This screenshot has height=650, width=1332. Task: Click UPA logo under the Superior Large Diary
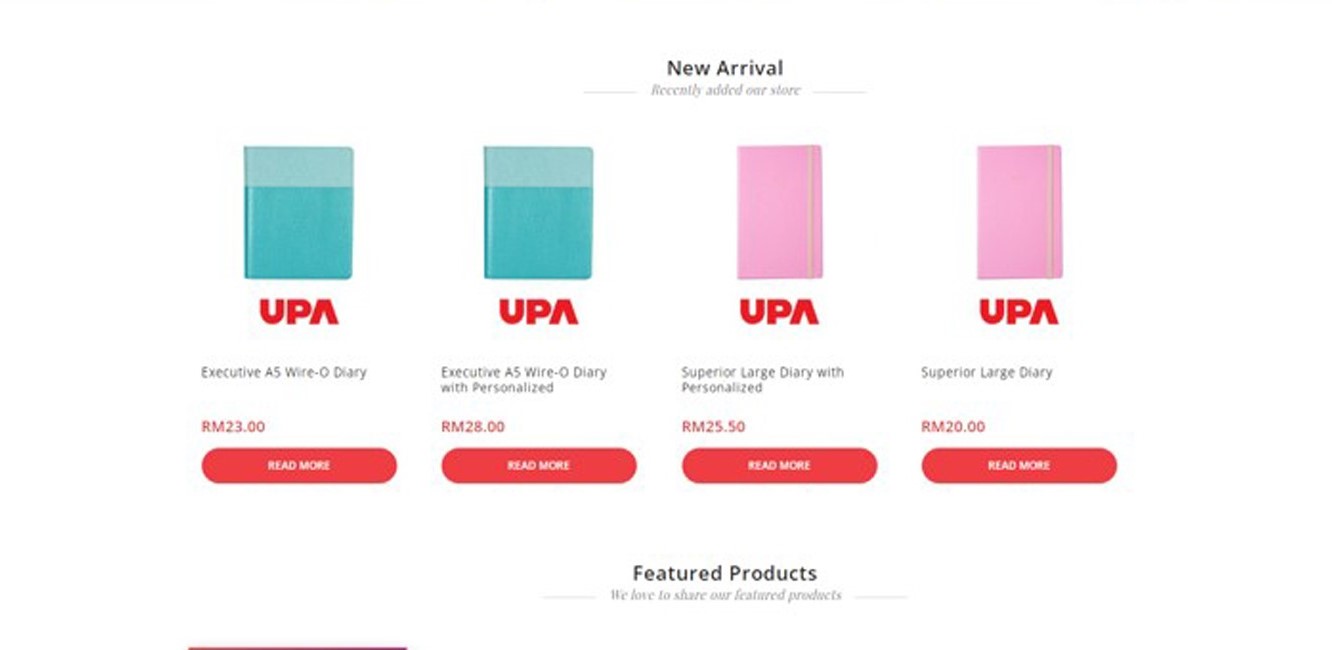point(1019,312)
